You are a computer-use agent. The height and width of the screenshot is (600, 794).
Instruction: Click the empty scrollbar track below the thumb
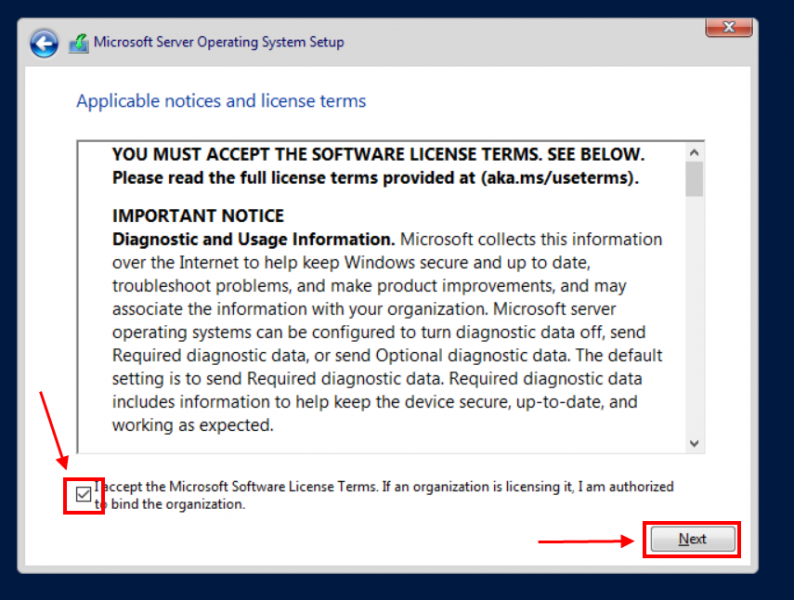694,315
